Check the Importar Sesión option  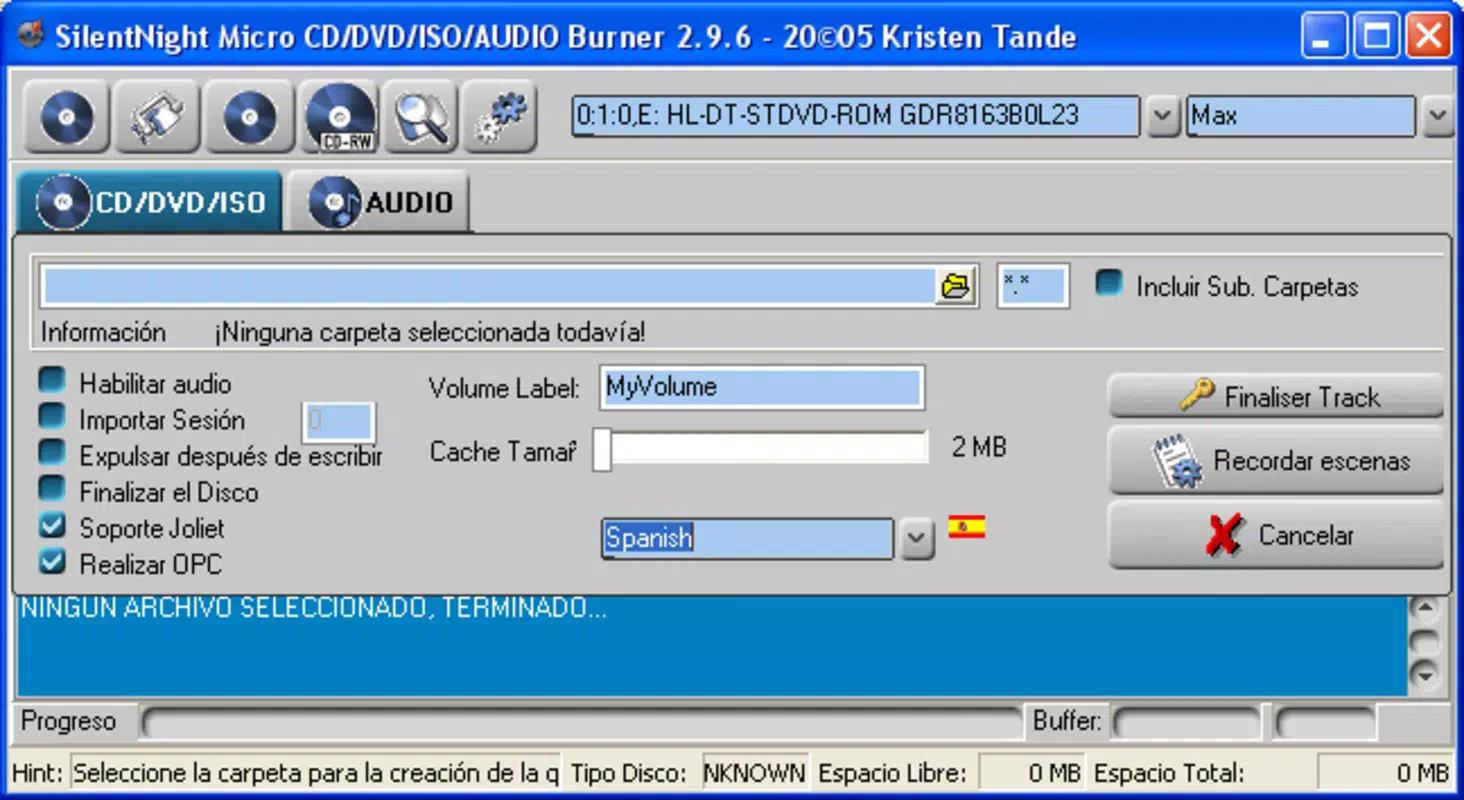pos(52,418)
